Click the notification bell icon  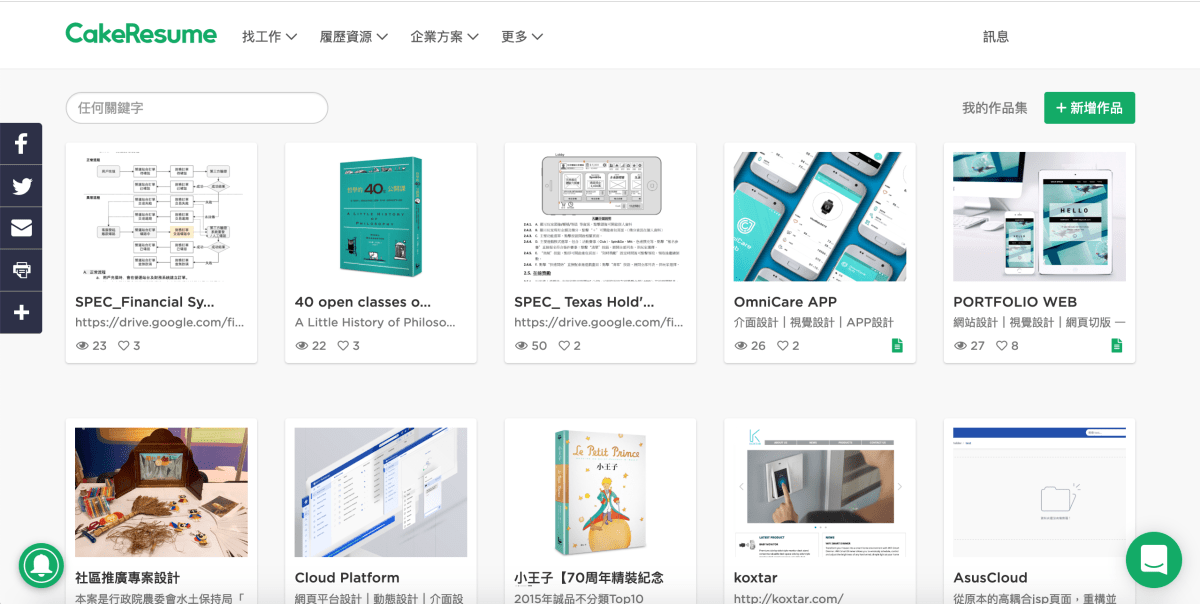(x=41, y=566)
